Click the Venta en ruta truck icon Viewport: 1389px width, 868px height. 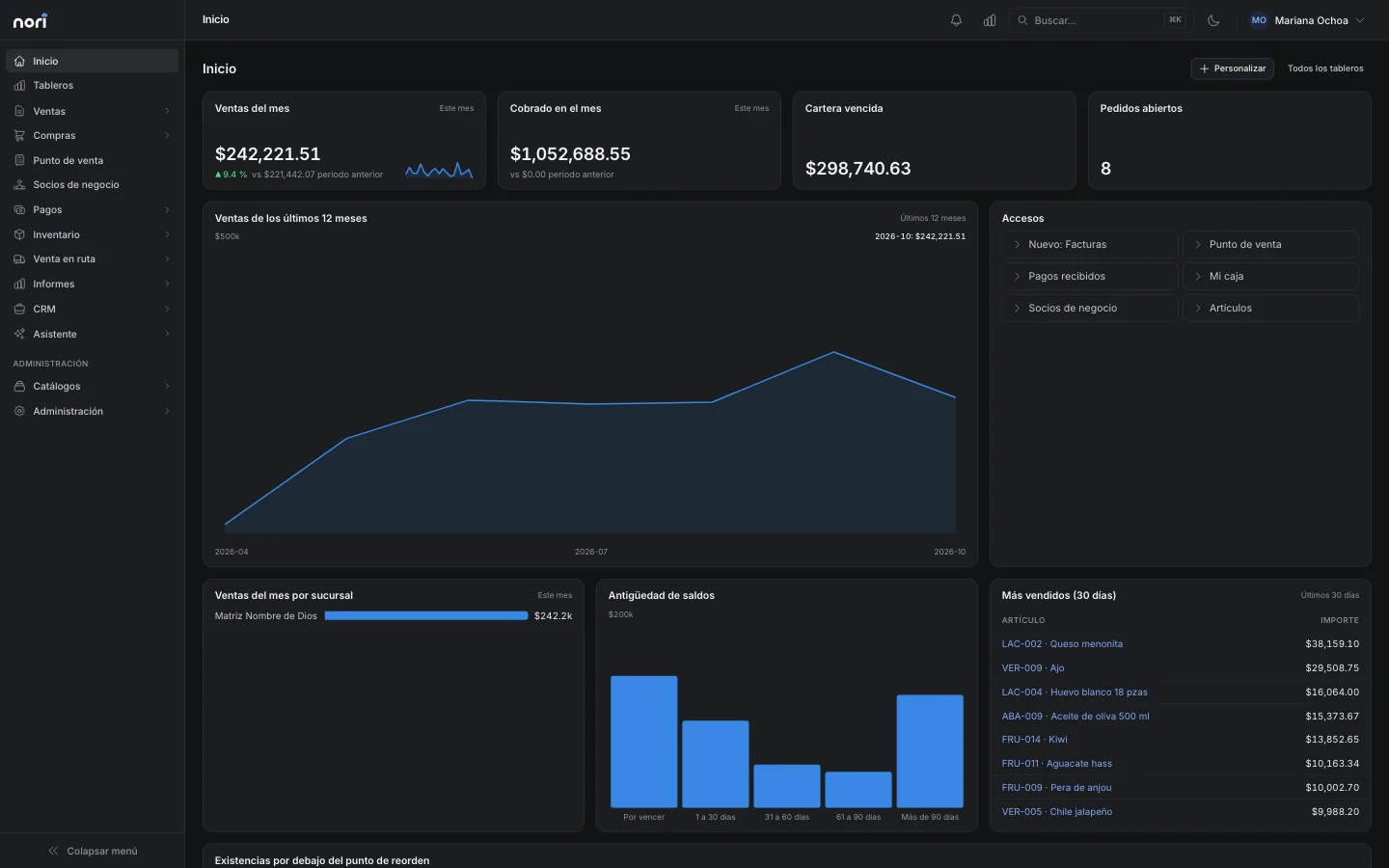click(19, 259)
